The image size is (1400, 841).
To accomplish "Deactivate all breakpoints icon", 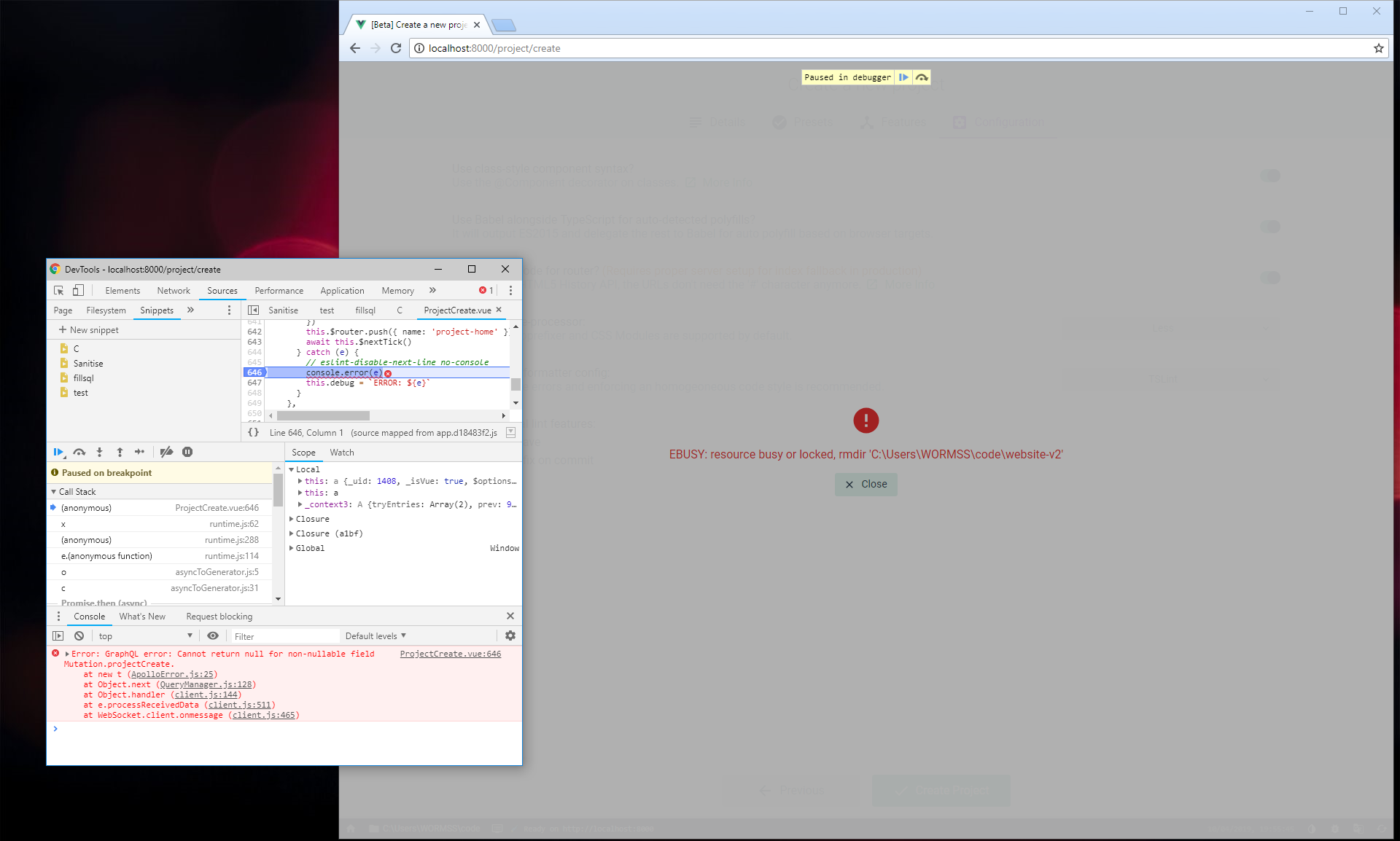I will click(x=166, y=452).
